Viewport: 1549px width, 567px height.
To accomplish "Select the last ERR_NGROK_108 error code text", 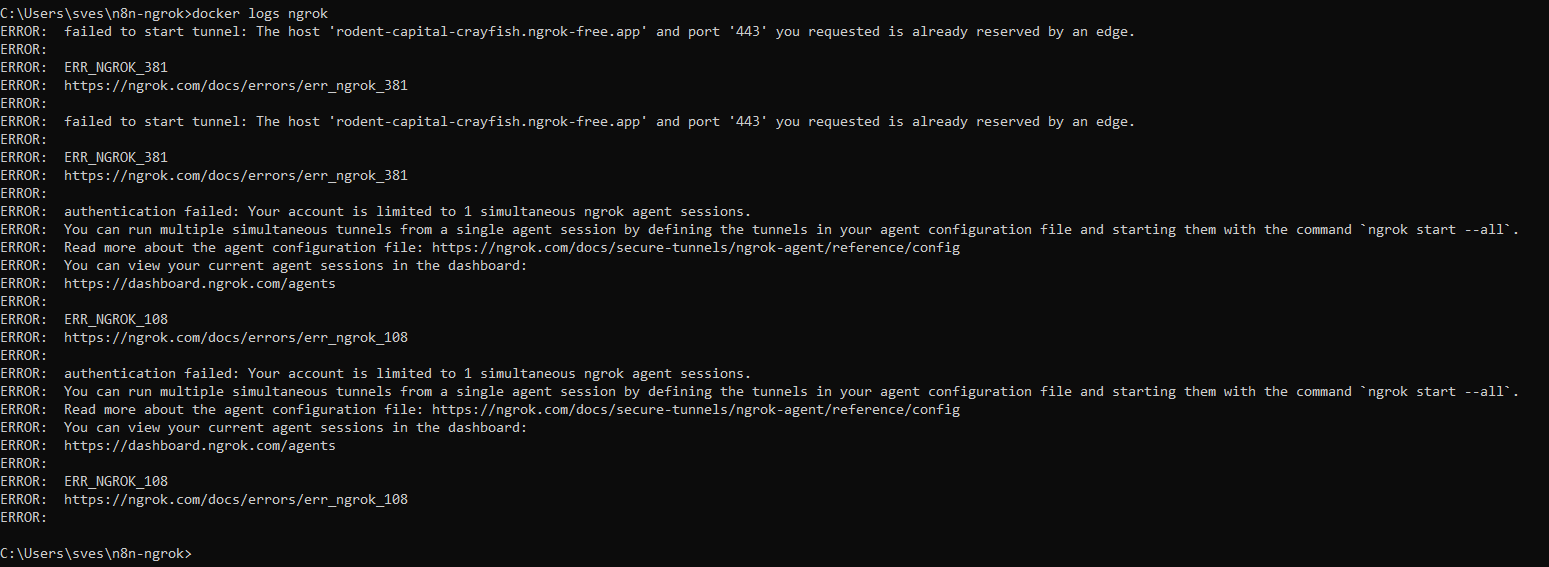I will (x=116, y=481).
